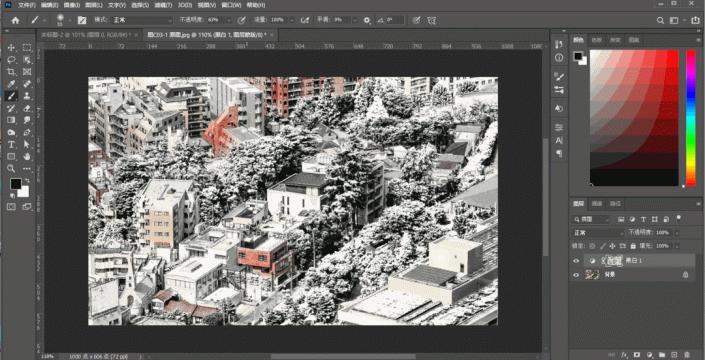
Task: Select the Eraser tool
Action: [27, 108]
